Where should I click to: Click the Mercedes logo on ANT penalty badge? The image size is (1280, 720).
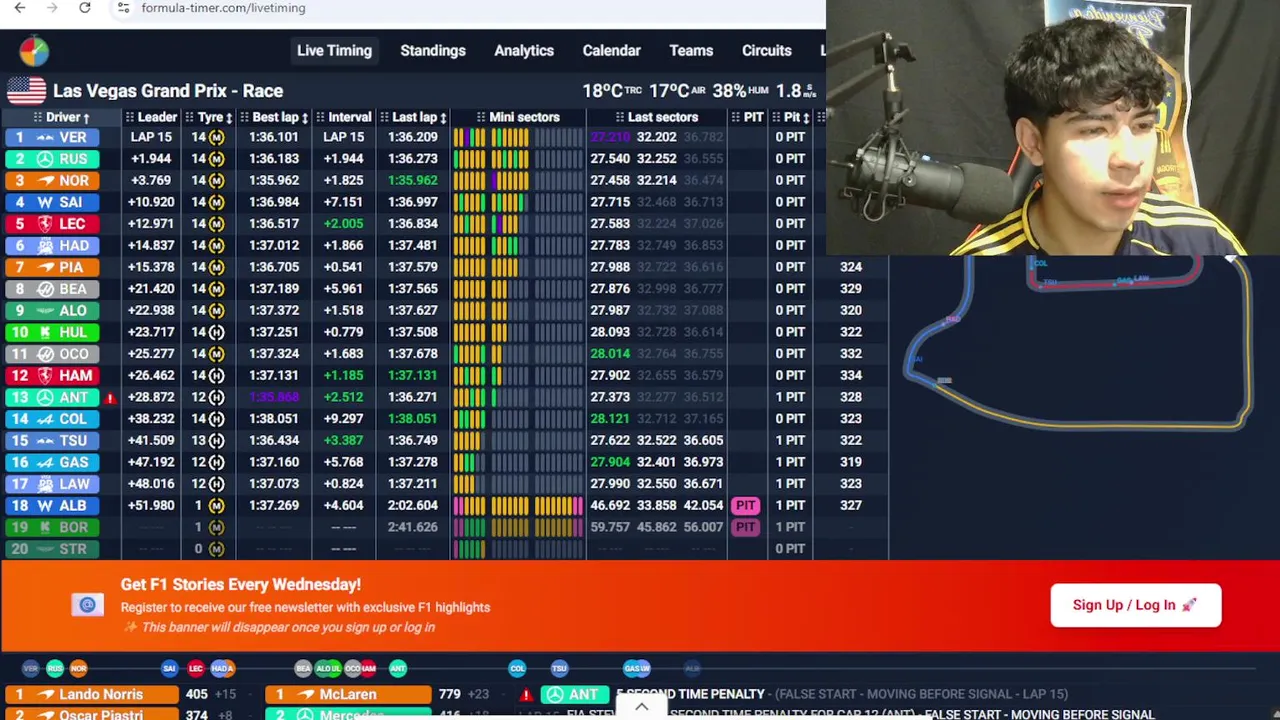(554, 694)
